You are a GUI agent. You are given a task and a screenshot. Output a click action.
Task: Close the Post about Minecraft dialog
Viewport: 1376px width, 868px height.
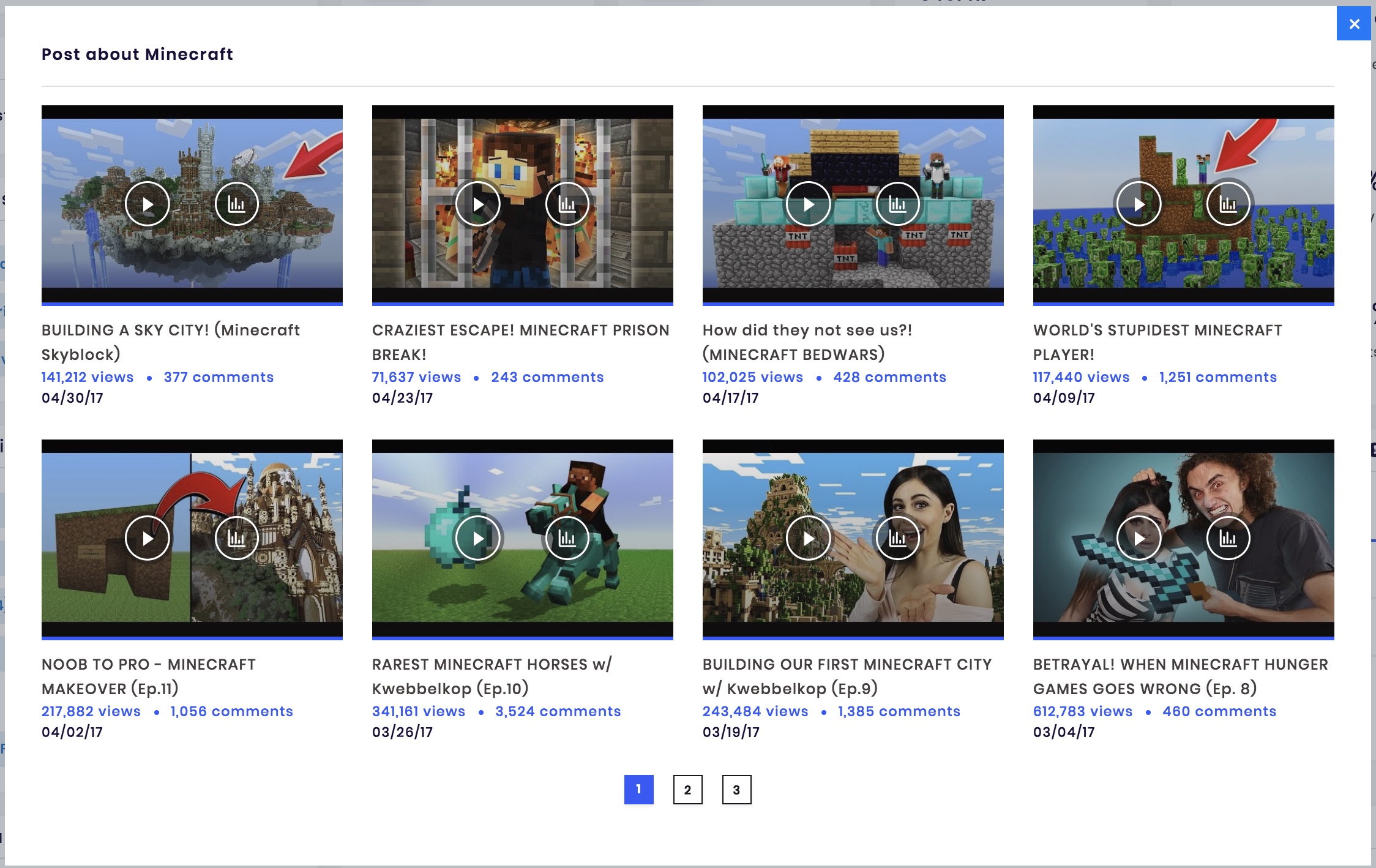(1354, 24)
